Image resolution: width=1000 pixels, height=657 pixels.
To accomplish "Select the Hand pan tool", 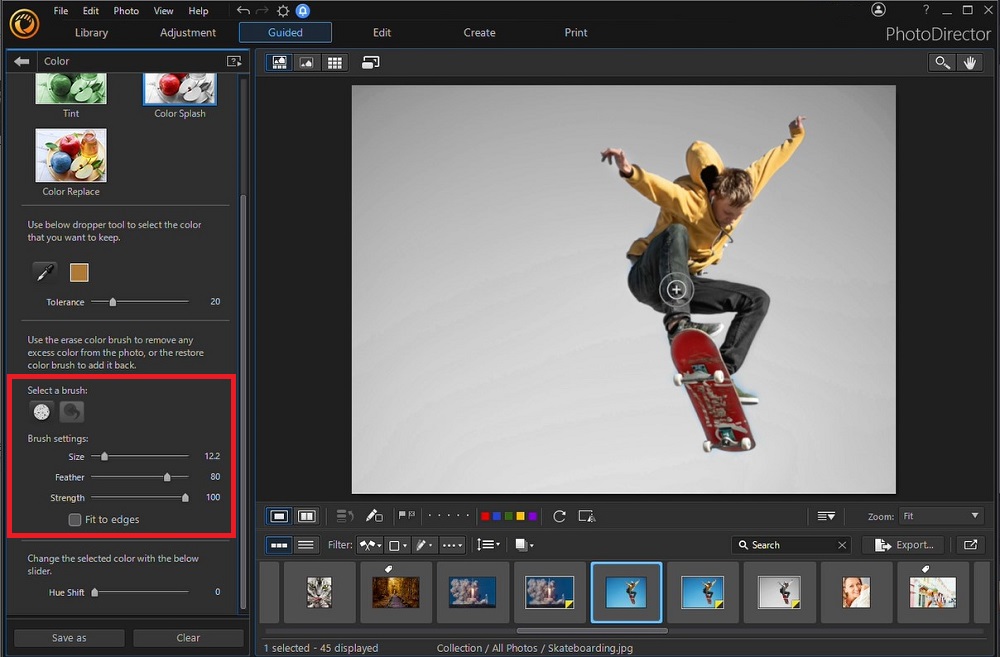I will pyautogui.click(x=969, y=62).
